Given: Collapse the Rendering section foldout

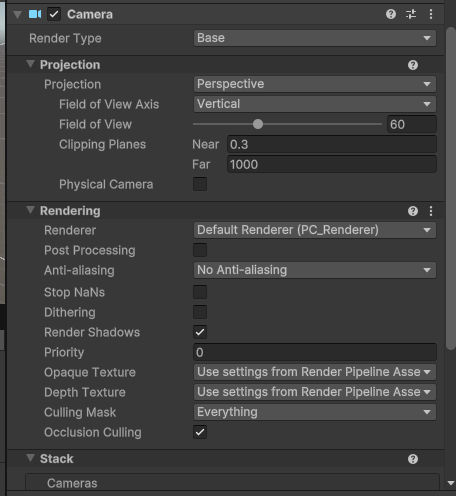Looking at the screenshot, I should point(30,210).
